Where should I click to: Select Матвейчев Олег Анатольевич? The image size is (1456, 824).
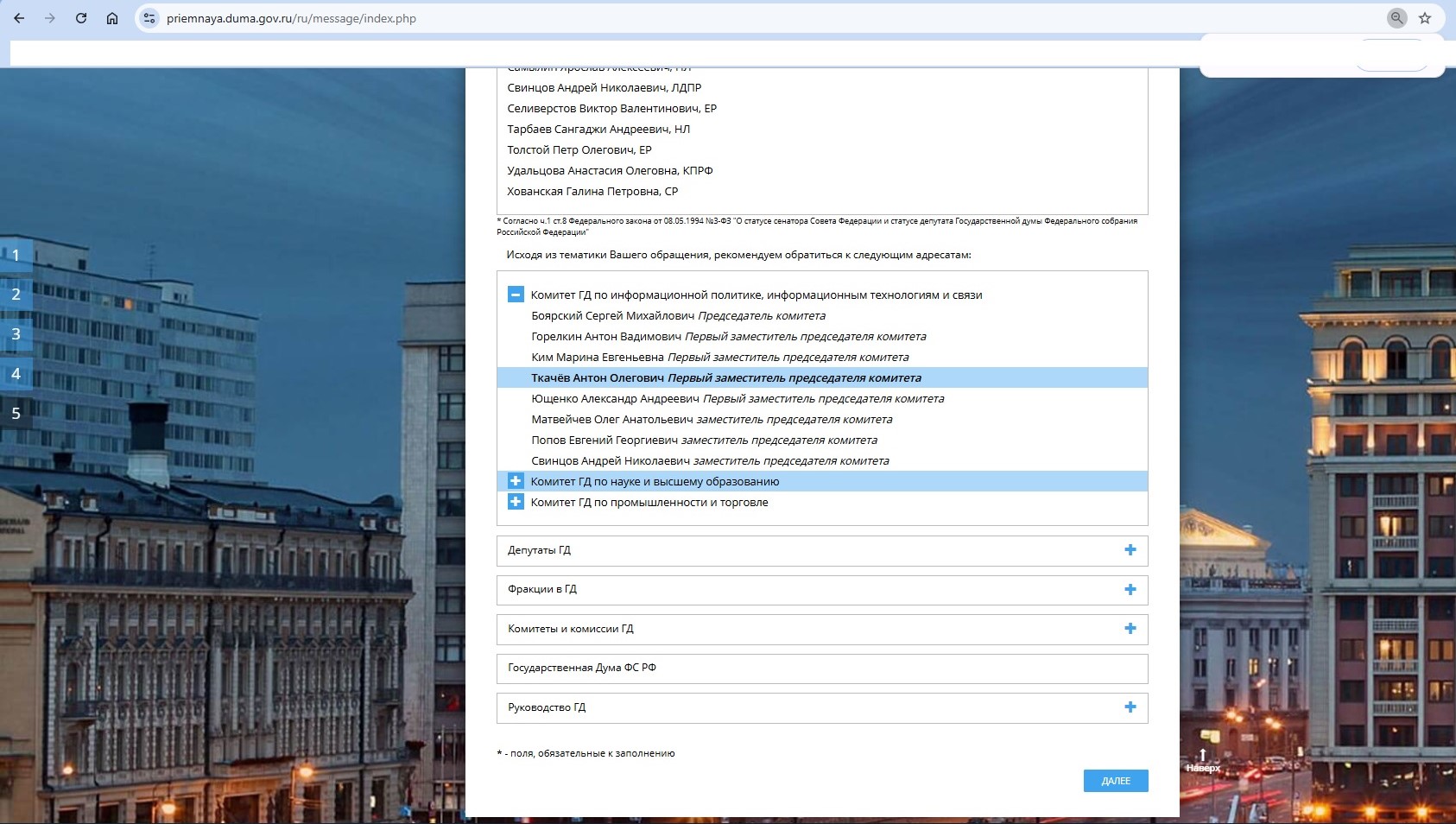coord(712,420)
